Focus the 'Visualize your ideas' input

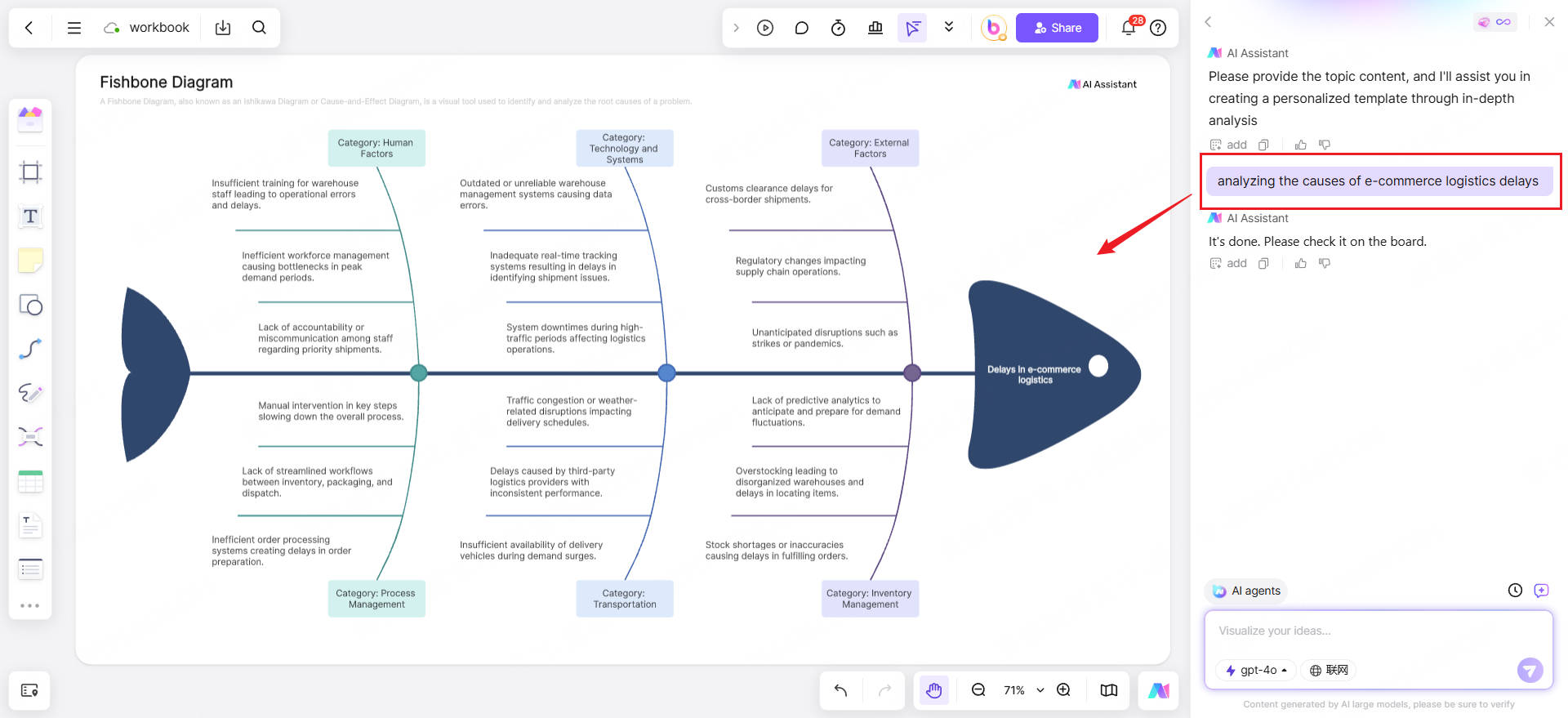pos(1378,631)
